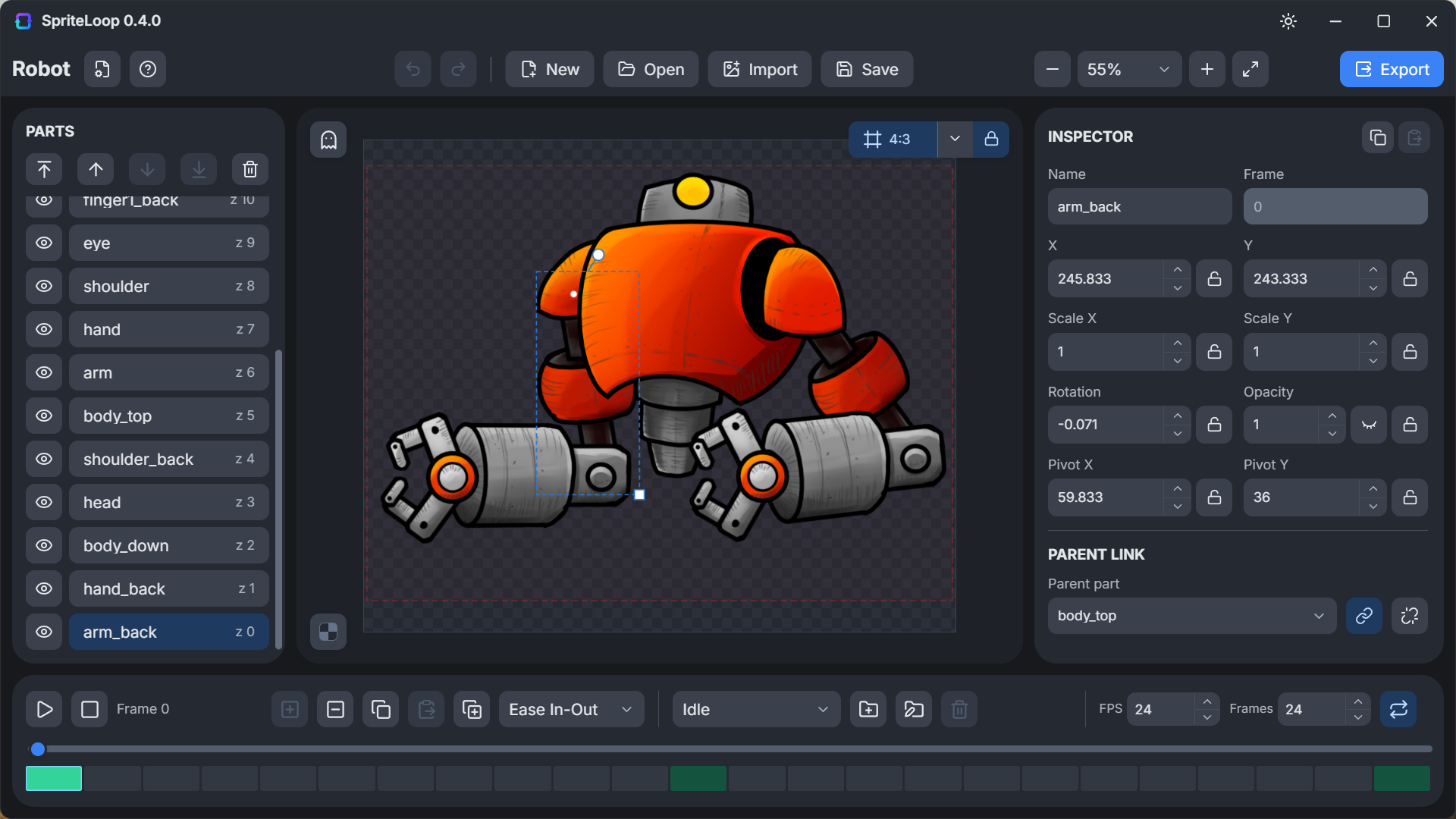
Task: Click the Pivot Y lock icon
Action: [x=1410, y=497]
